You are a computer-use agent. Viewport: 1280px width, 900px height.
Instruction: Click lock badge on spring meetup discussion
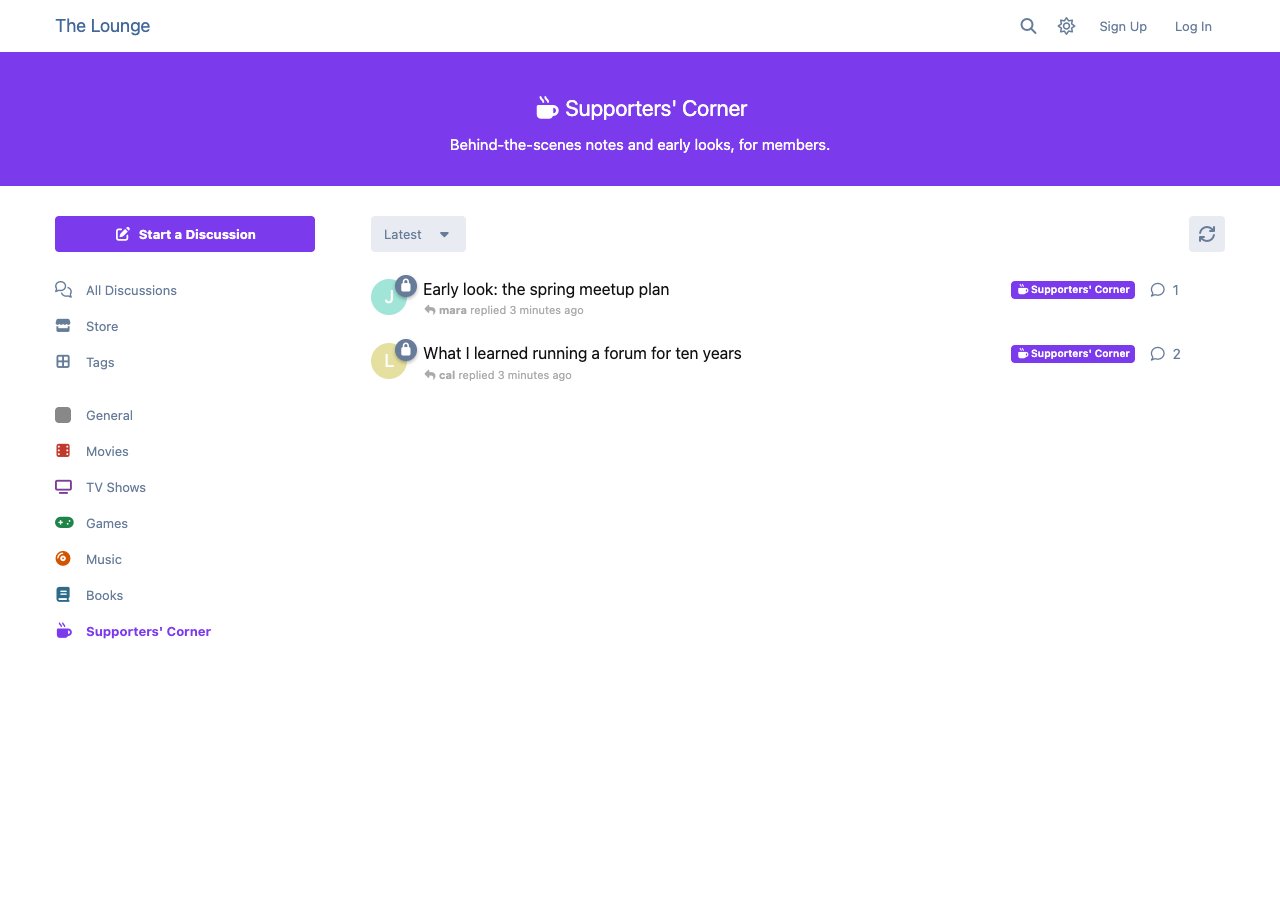[406, 286]
